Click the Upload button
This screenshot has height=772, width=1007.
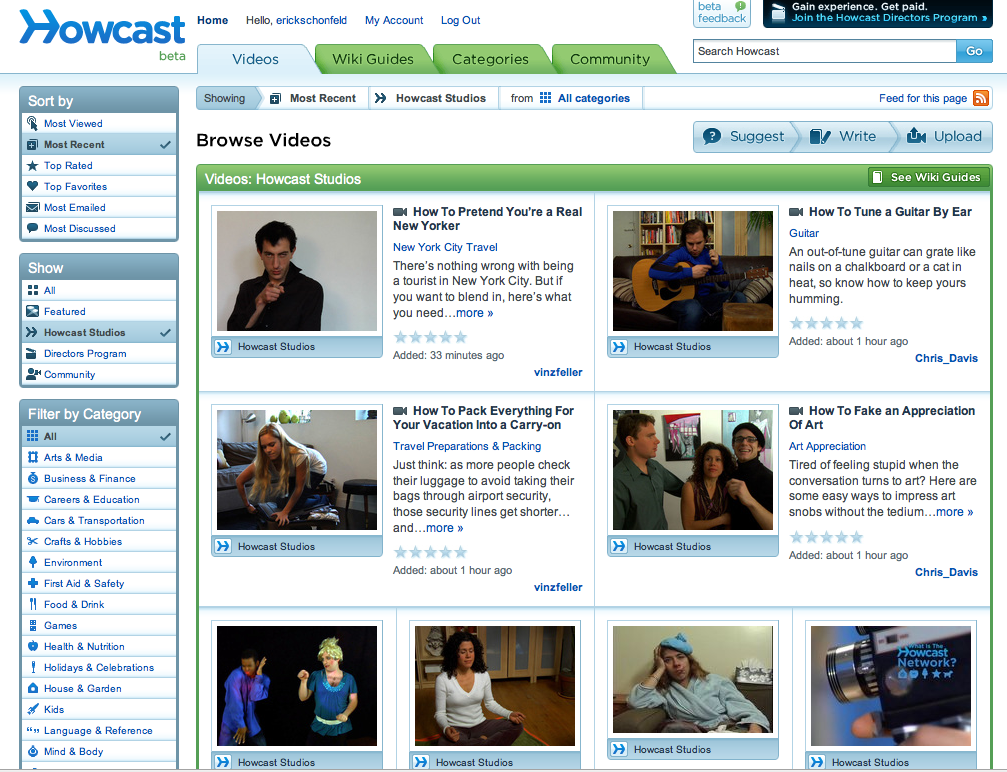point(944,136)
